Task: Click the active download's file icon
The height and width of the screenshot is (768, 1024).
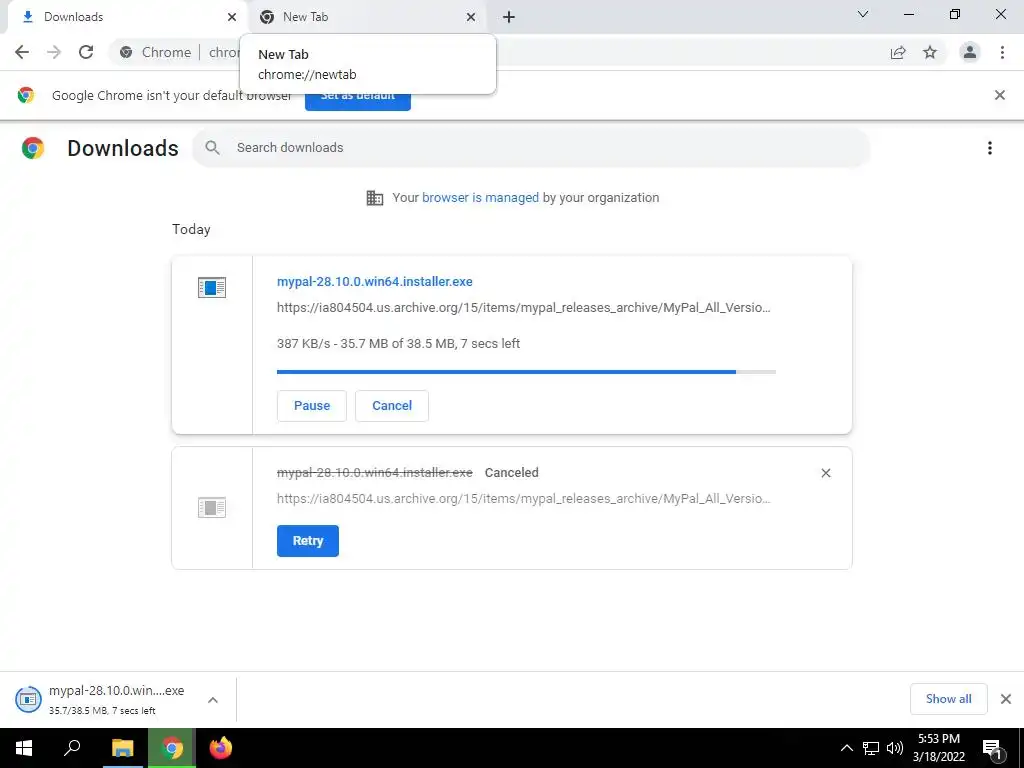Action: 212,287
